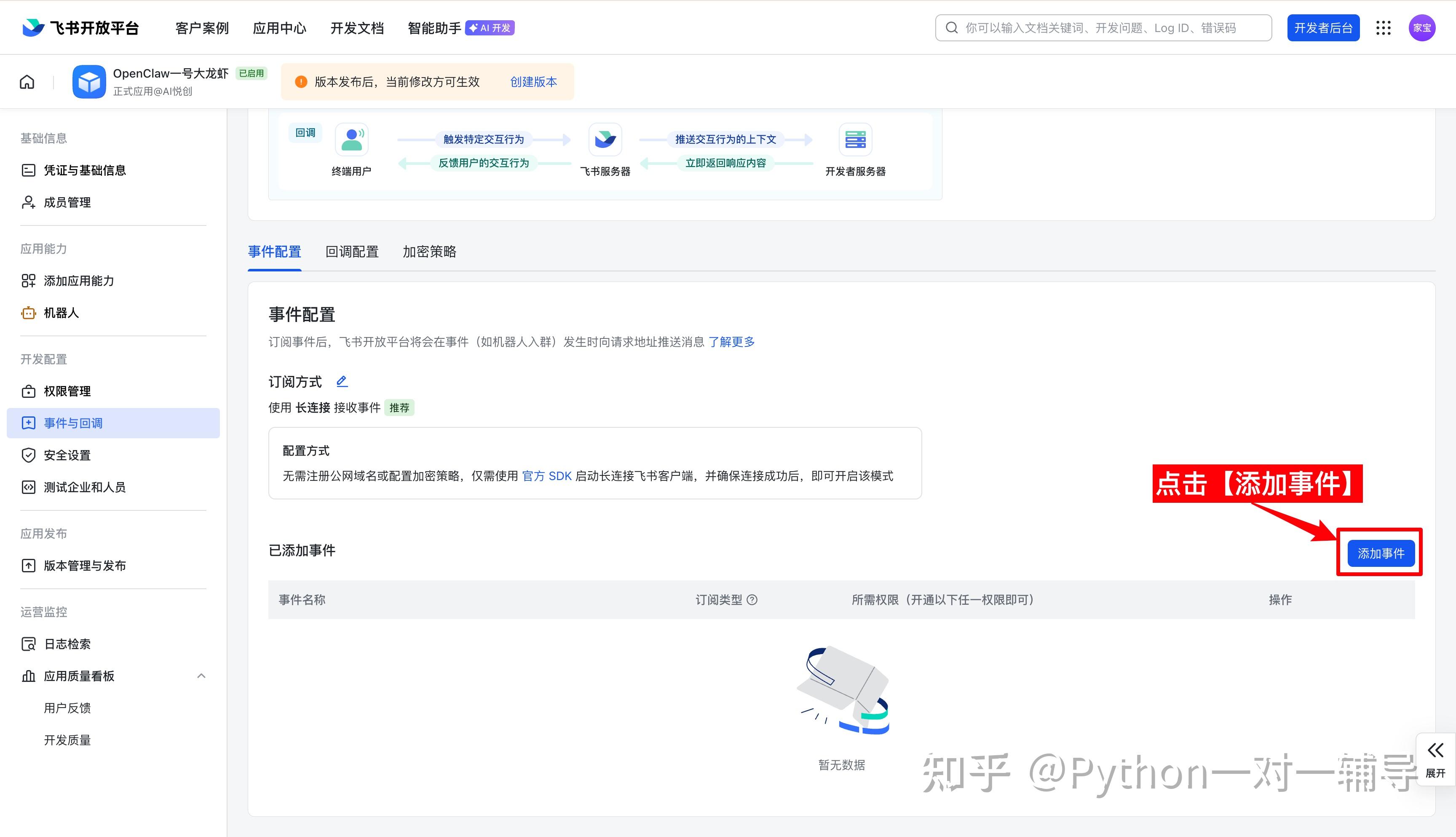Open the 官方 SDK link
1456x837 pixels.
click(x=546, y=476)
